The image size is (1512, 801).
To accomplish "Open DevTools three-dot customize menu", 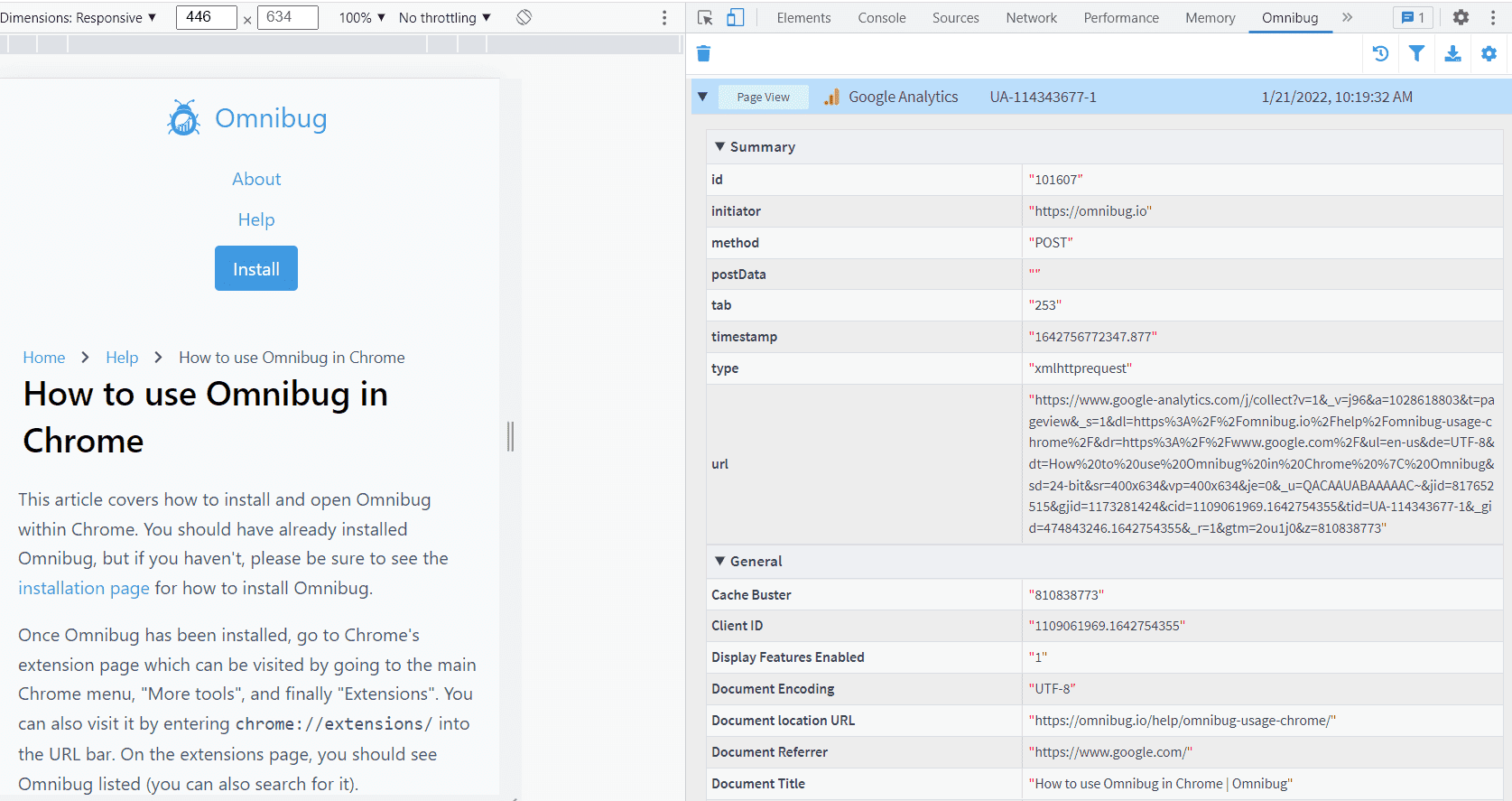I will click(1493, 17).
